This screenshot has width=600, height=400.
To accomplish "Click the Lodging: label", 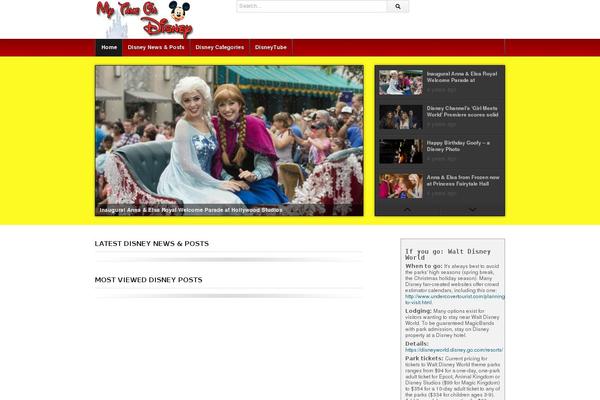I will (418, 311).
